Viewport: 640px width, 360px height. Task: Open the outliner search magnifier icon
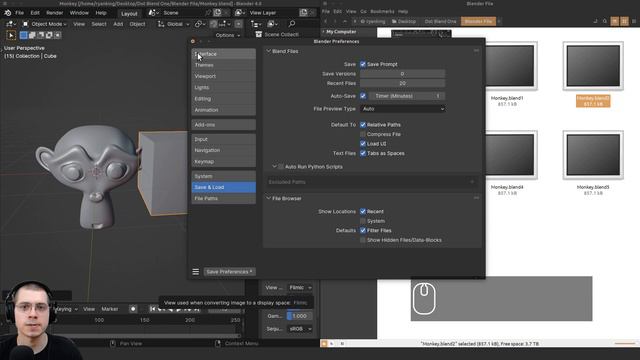point(291,24)
